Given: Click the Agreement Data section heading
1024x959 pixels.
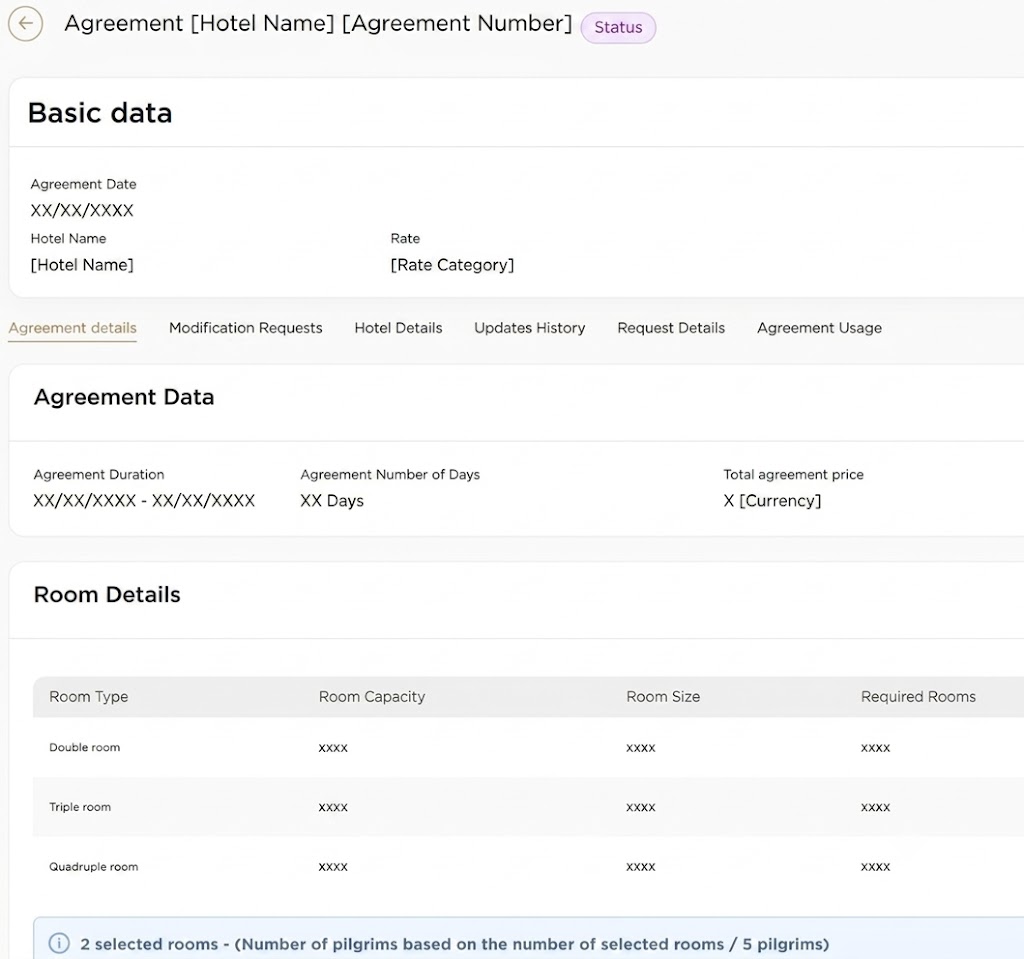Looking at the screenshot, I should (124, 397).
